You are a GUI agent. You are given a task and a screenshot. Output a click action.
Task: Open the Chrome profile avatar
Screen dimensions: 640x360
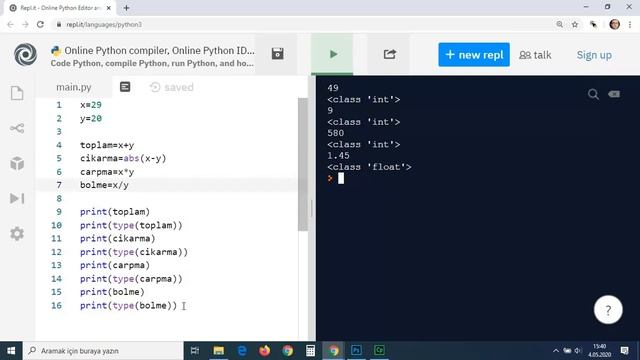pos(614,24)
